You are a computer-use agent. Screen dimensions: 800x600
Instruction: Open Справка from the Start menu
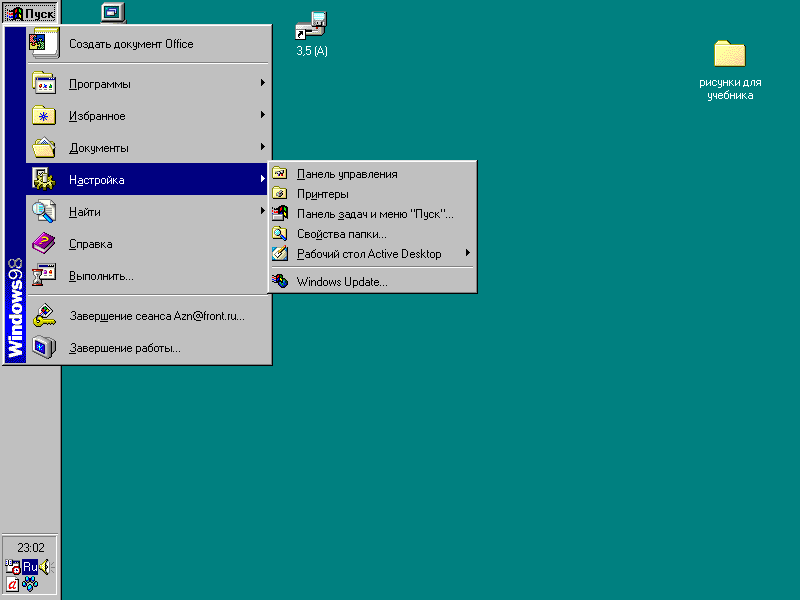pos(148,244)
